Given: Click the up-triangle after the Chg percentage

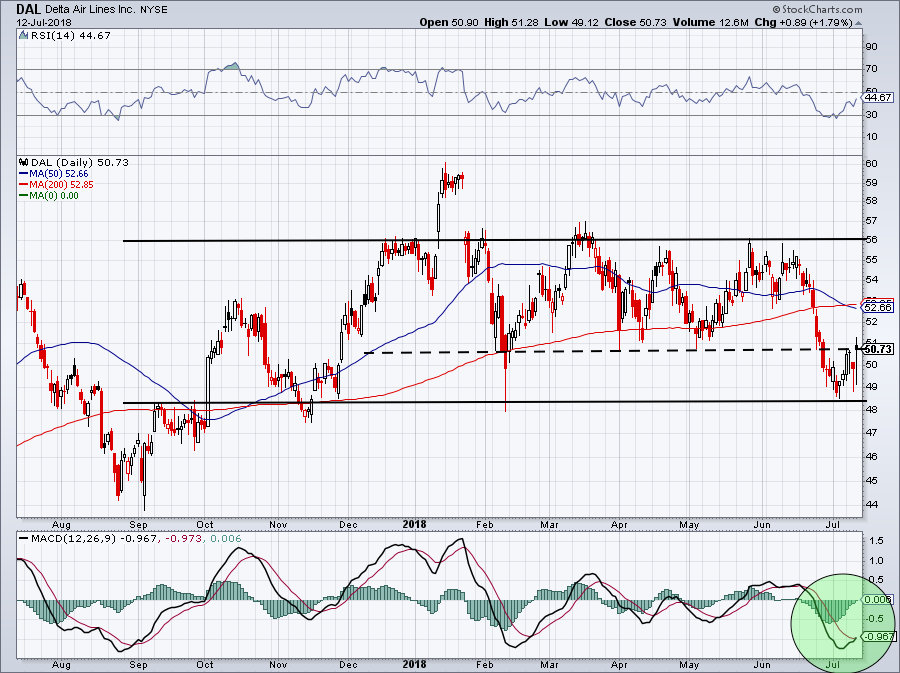Looking at the screenshot, I should 859,23.
